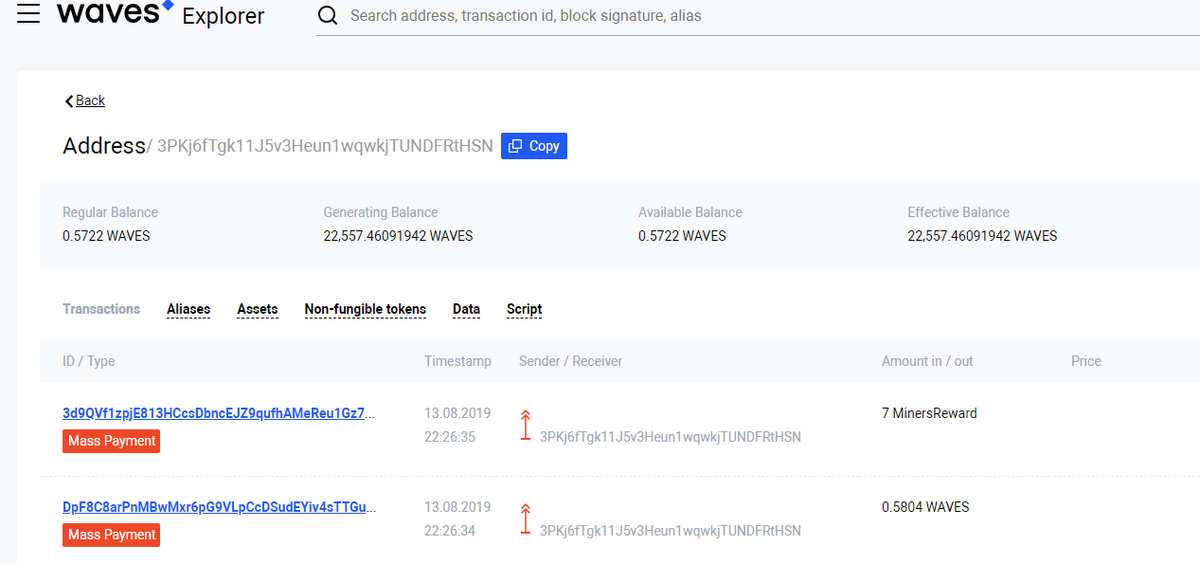Click Mass Payment badge for 7 MinersReward row

[x=111, y=441]
